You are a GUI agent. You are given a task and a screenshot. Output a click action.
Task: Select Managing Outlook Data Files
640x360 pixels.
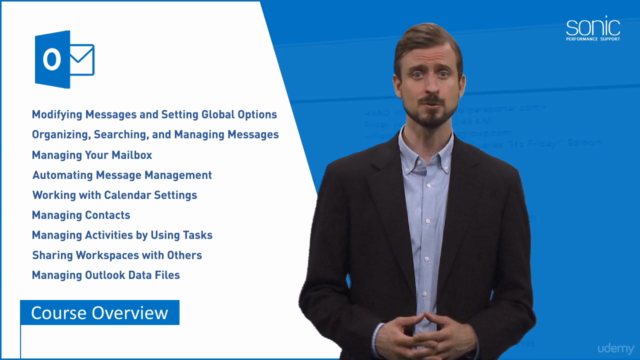(x=106, y=275)
